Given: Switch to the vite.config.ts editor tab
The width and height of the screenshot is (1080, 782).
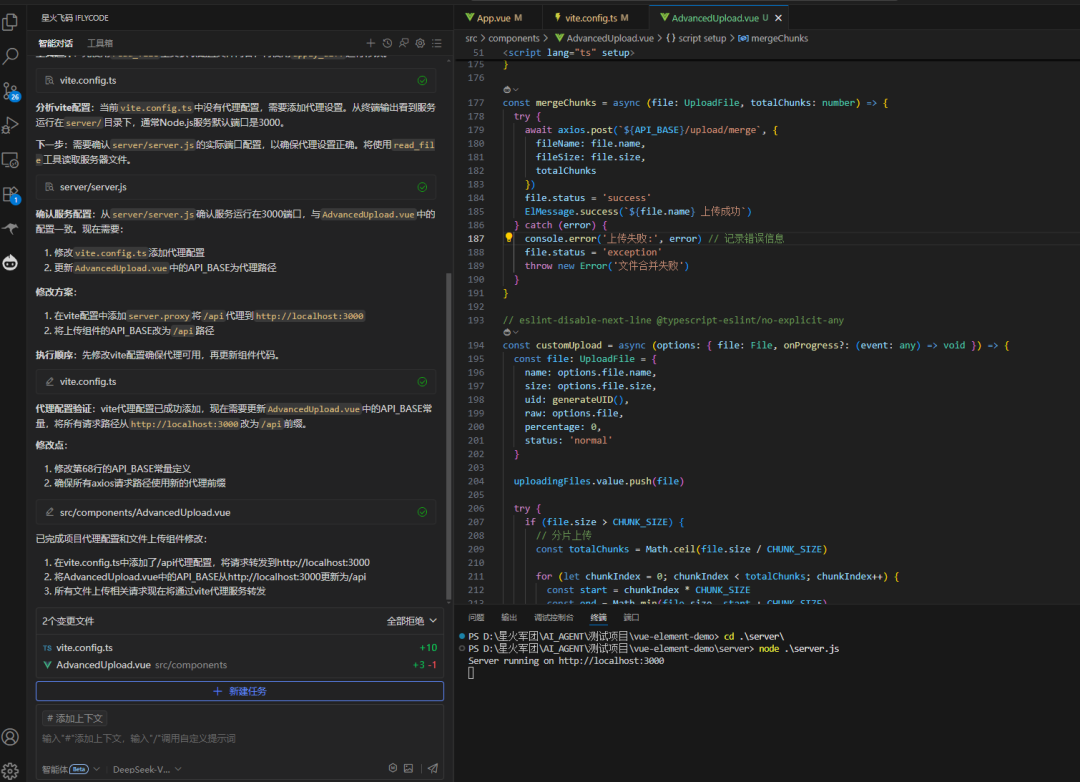Looking at the screenshot, I should tap(597, 16).
